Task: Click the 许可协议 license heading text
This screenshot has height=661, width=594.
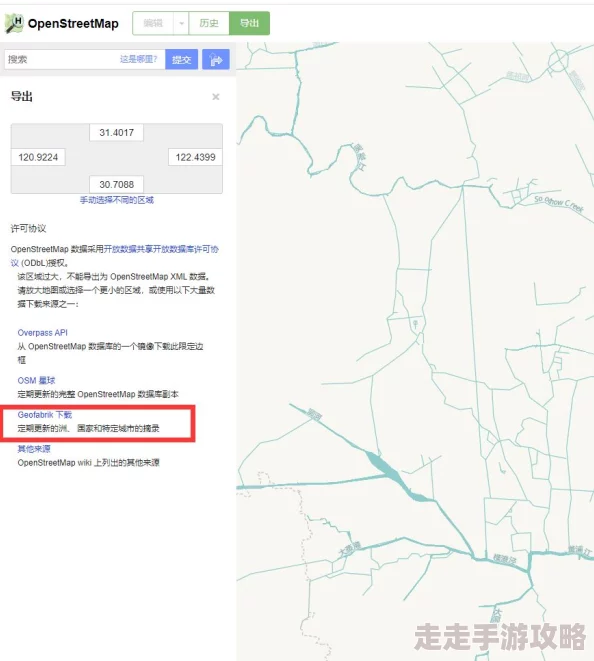Action: (x=28, y=228)
